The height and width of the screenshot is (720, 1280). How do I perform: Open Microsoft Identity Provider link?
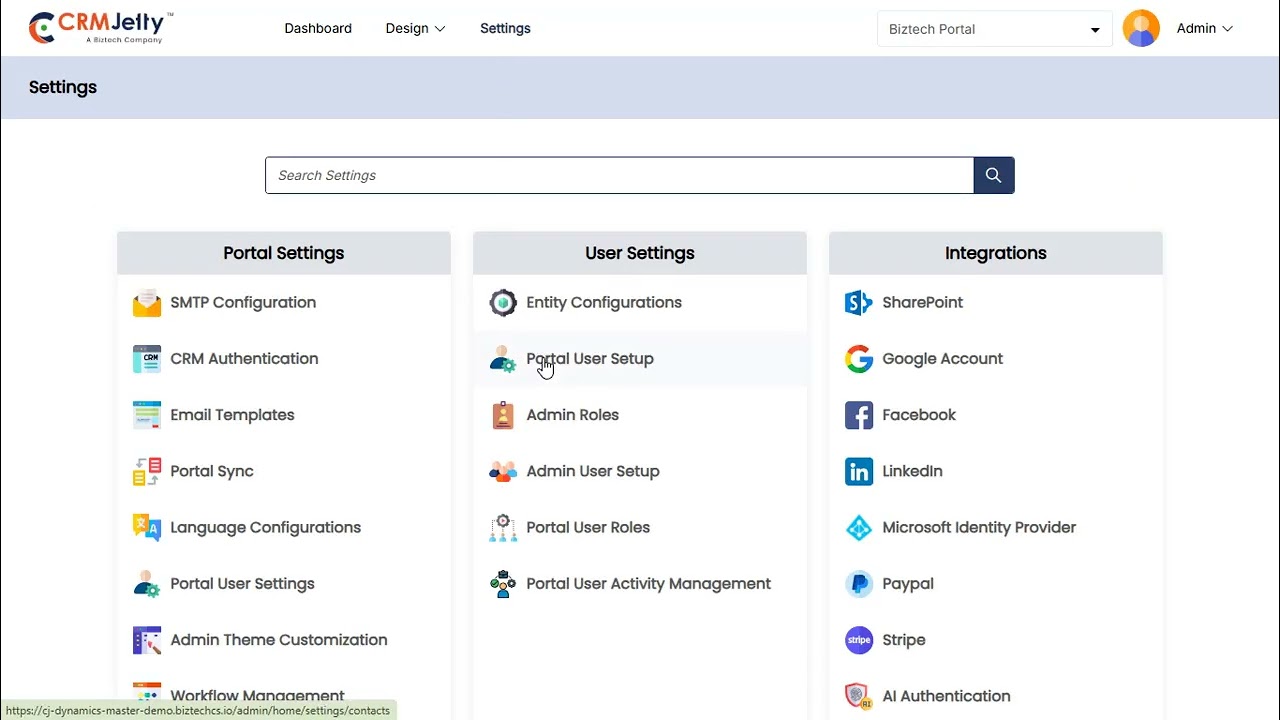click(x=978, y=528)
